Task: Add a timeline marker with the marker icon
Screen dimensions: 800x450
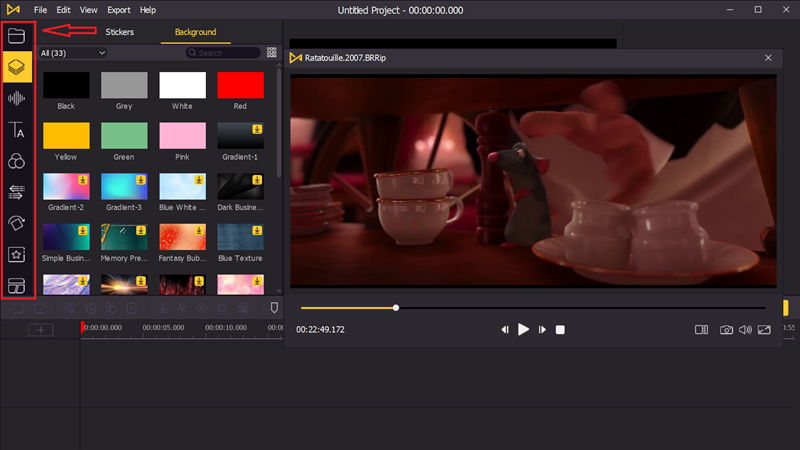Action: point(274,308)
